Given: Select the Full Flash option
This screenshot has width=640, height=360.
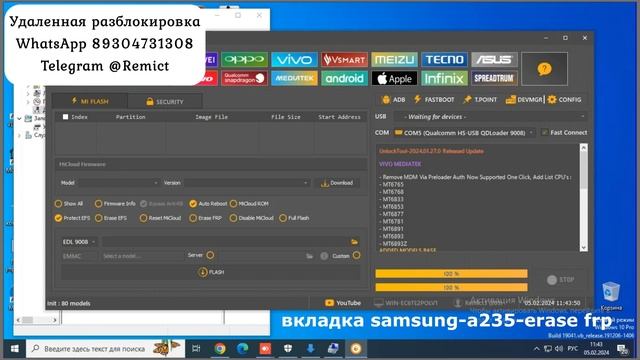Looking at the screenshot, I should pos(294,218).
